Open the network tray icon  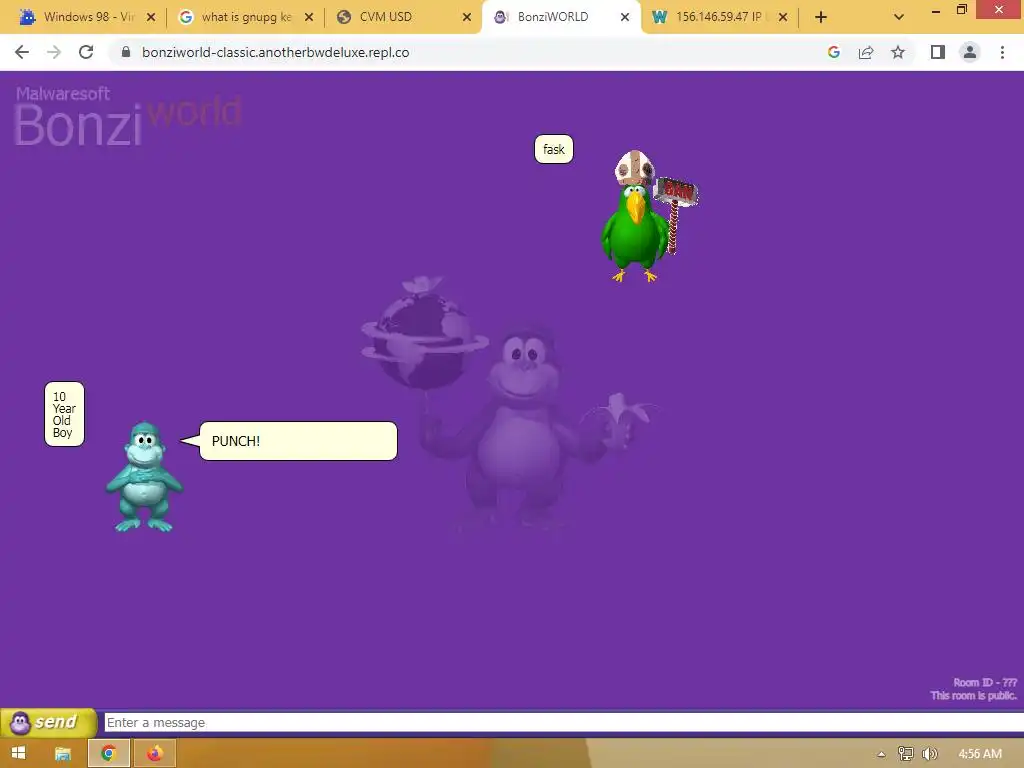coord(906,754)
